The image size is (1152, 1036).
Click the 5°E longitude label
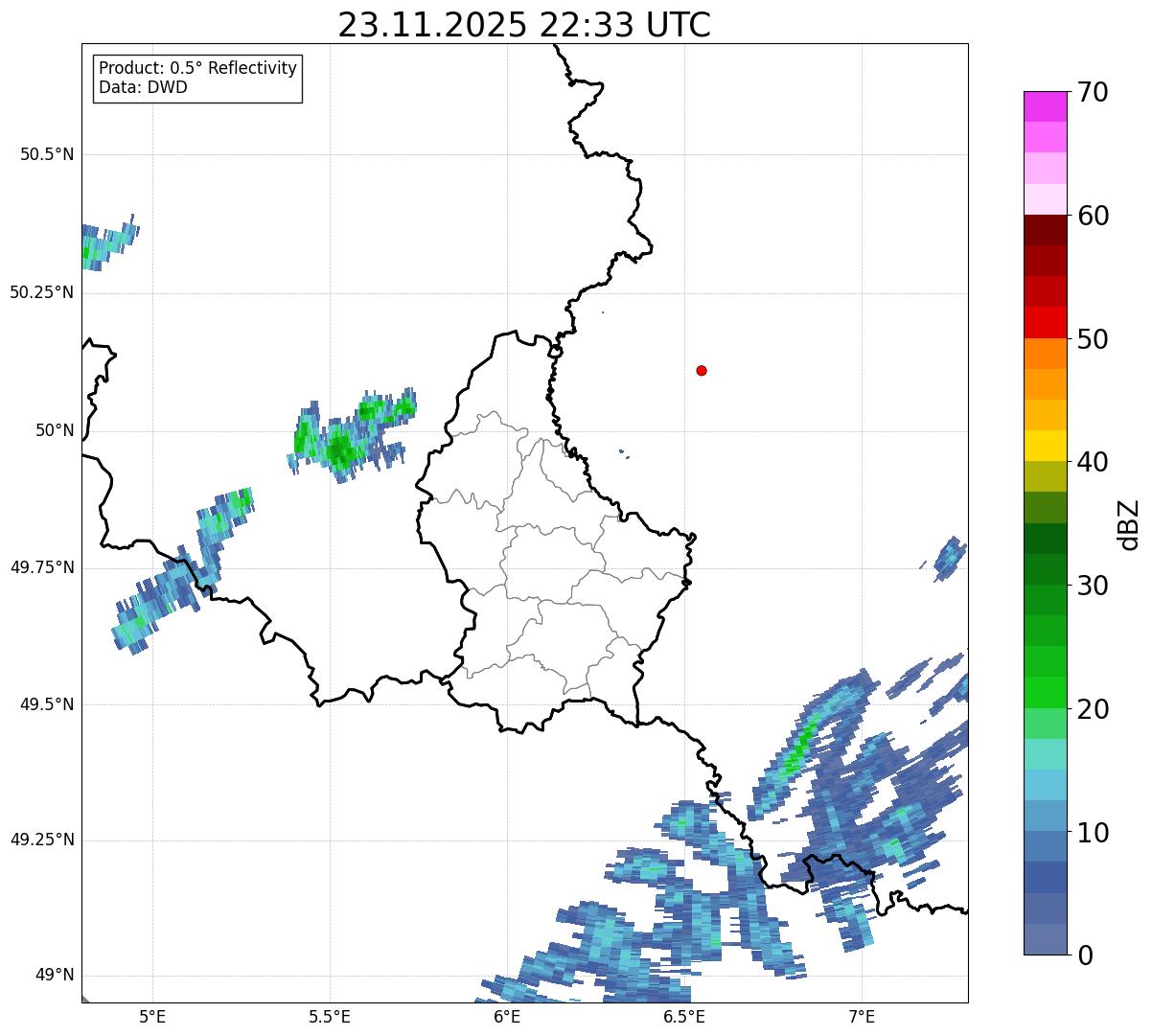pos(152,1016)
